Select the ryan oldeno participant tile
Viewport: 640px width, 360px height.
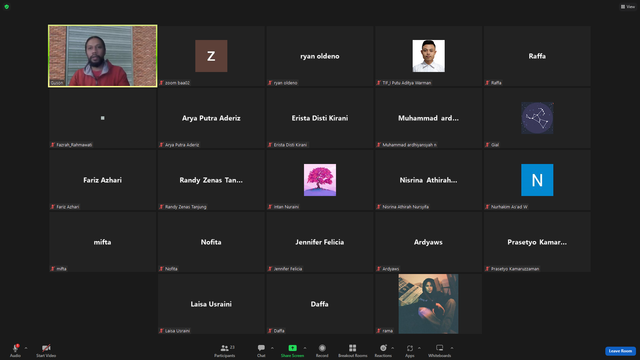[x=320, y=56]
